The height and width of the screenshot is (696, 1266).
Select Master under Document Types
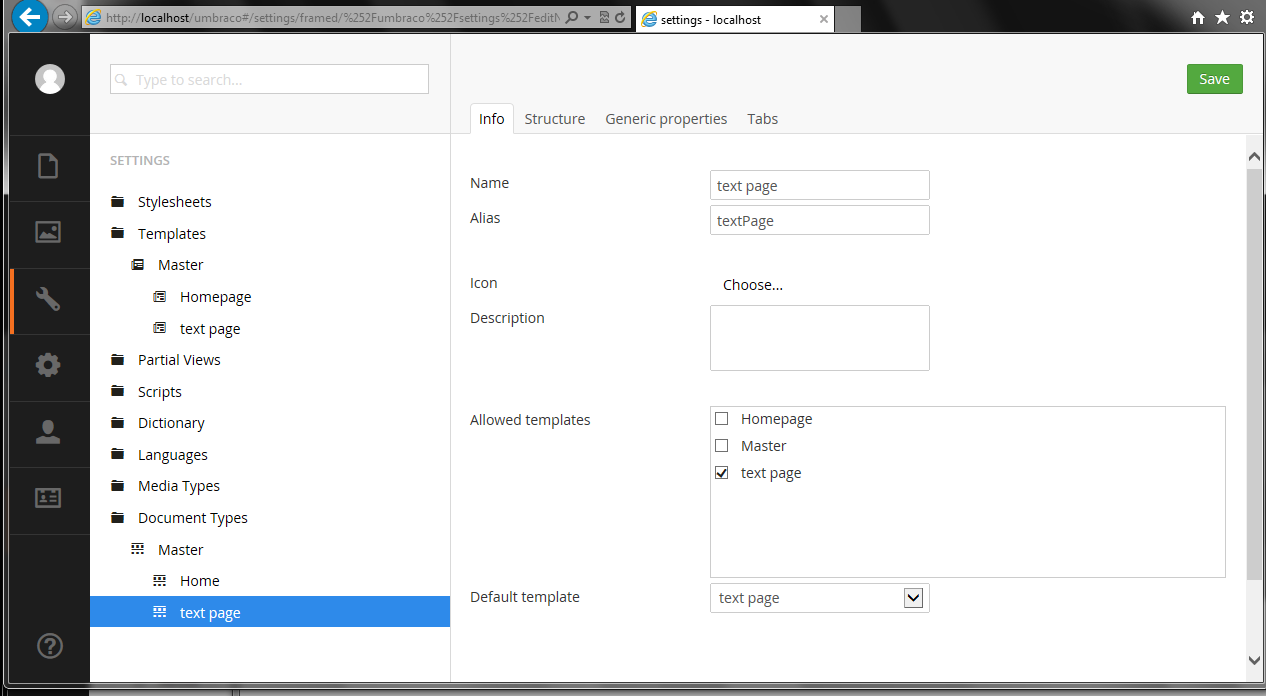pos(181,550)
